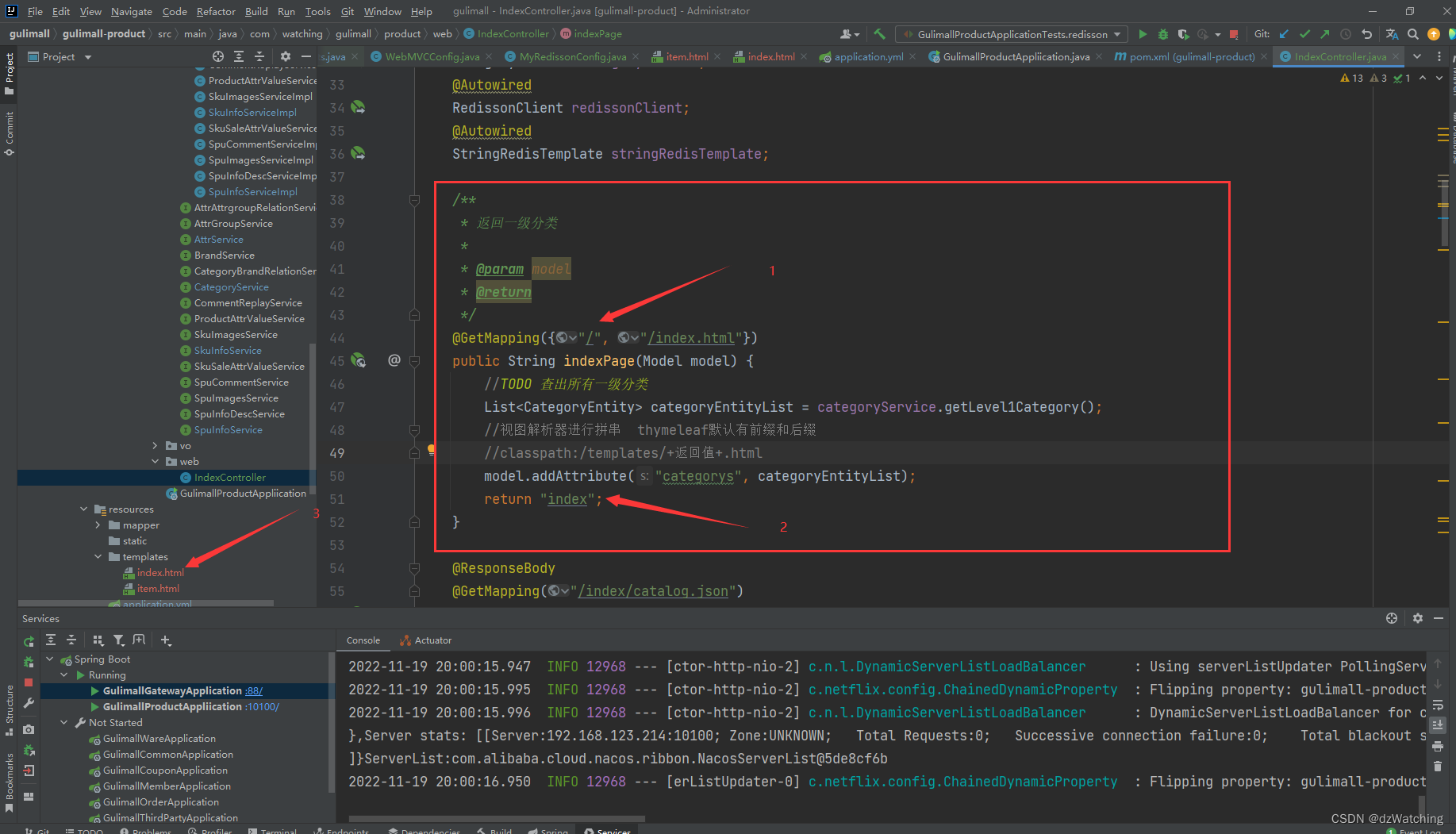
Task: Run the GulimallProductApplicationTests.redisson configuration
Action: [1143, 34]
